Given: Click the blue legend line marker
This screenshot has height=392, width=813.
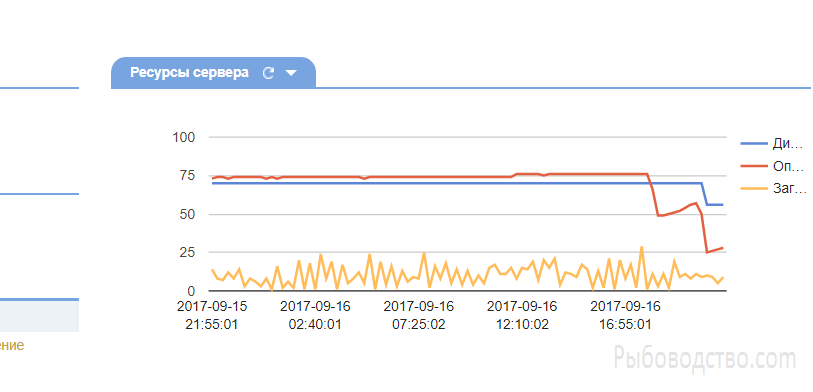Looking at the screenshot, I should coord(753,144).
